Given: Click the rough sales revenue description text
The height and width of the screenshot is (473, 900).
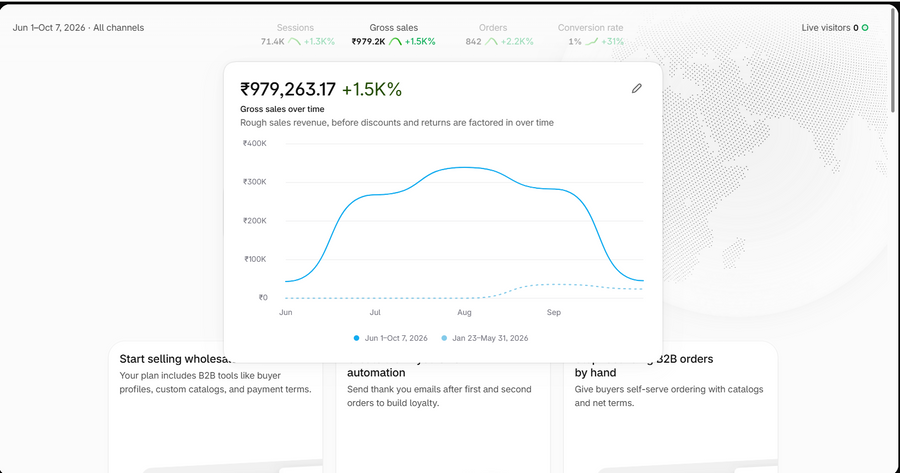Looking at the screenshot, I should click(x=397, y=122).
